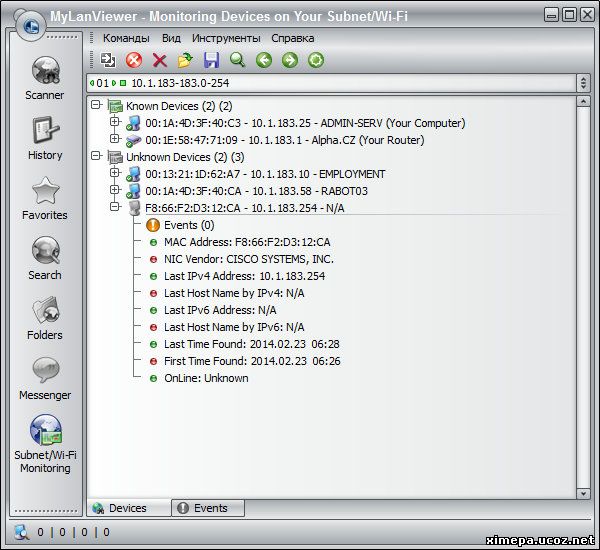Click the scrollbar down arrow
This screenshot has height=550, width=600.
[x=583, y=493]
